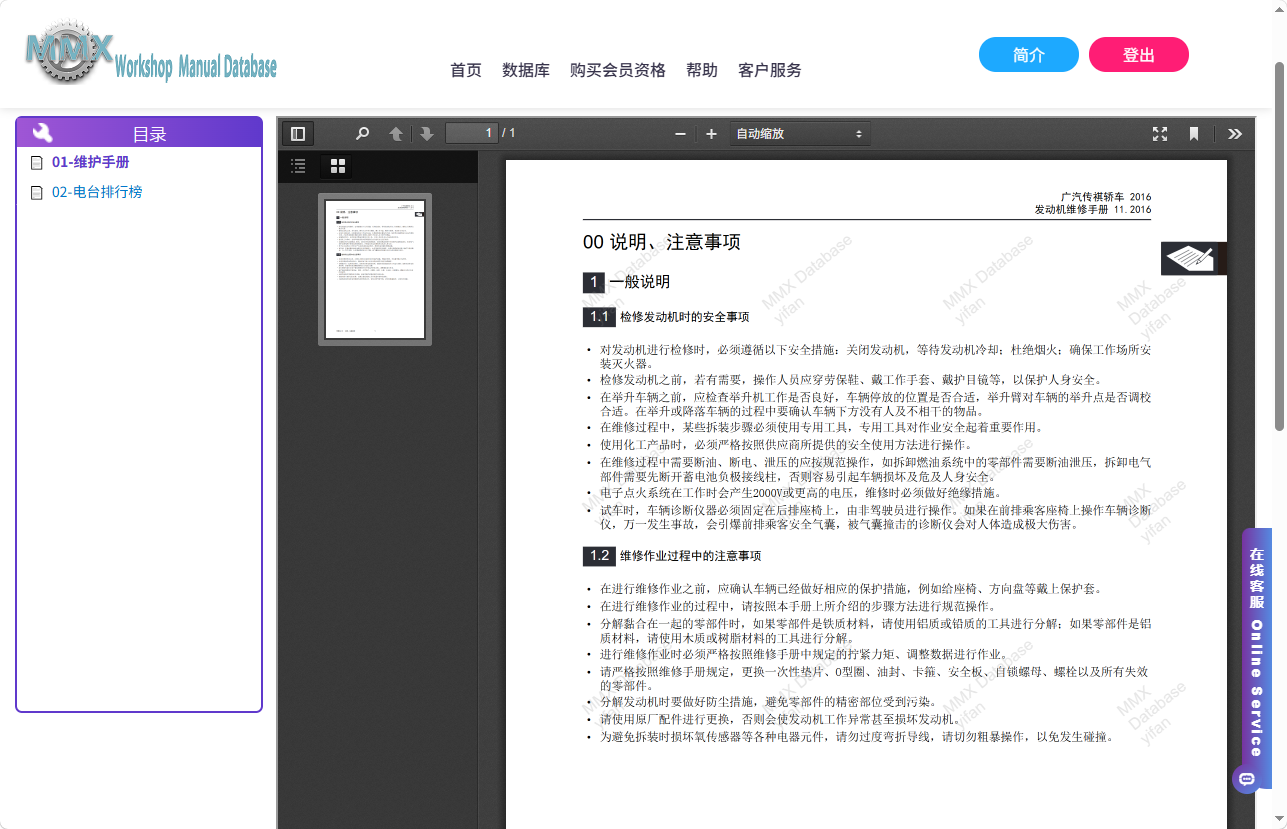
Task: Go to next page arrow
Action: click(x=426, y=133)
